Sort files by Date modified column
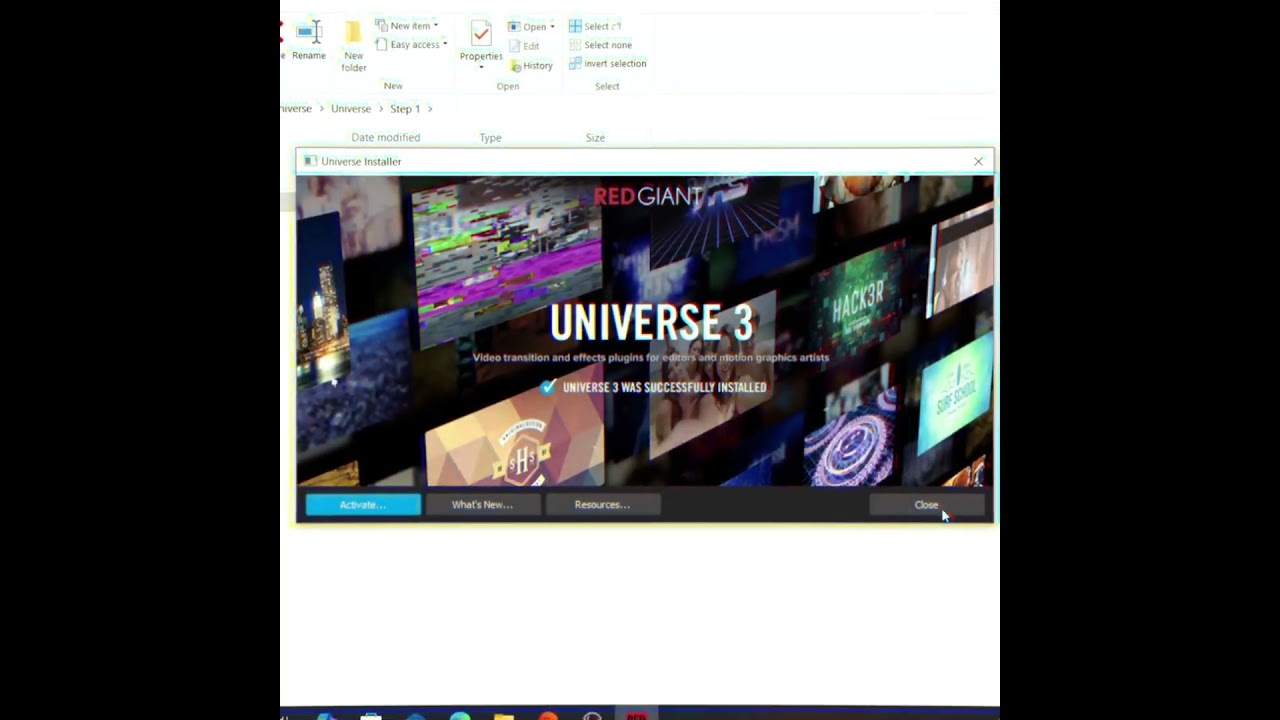This screenshot has height=720, width=1280. (386, 137)
